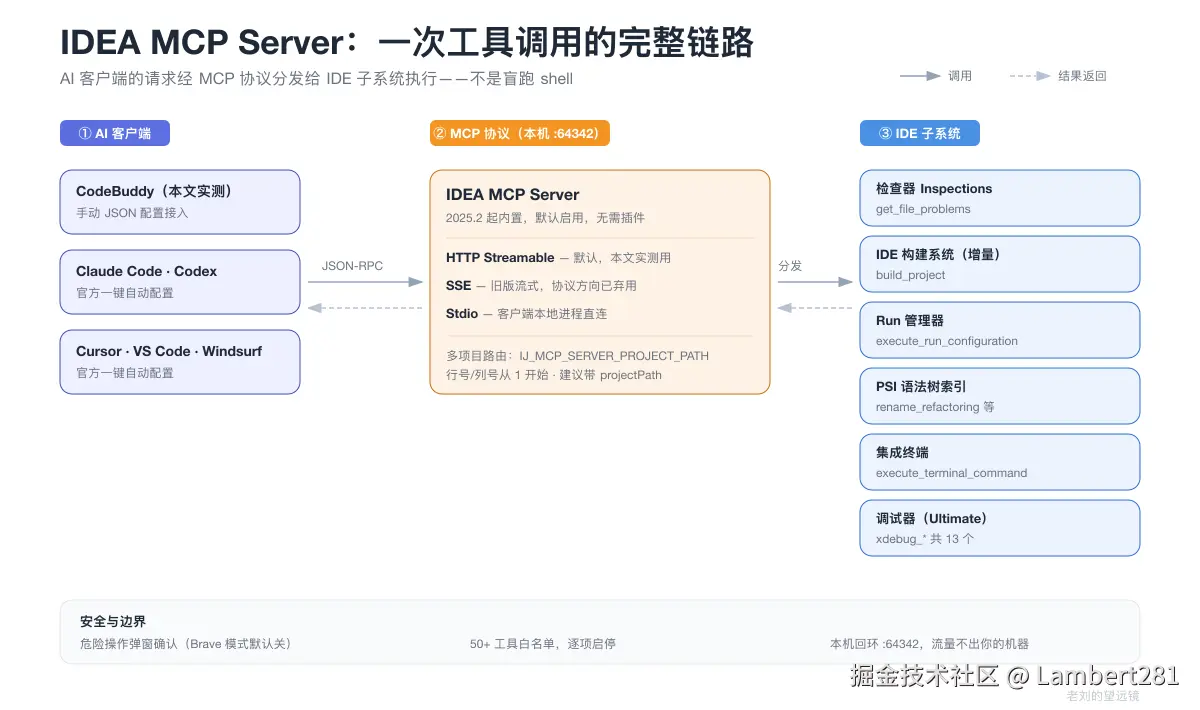The width and height of the screenshot is (1200, 710).
Task: Click the "分发" arrow label
Action: pyautogui.click(x=790, y=266)
